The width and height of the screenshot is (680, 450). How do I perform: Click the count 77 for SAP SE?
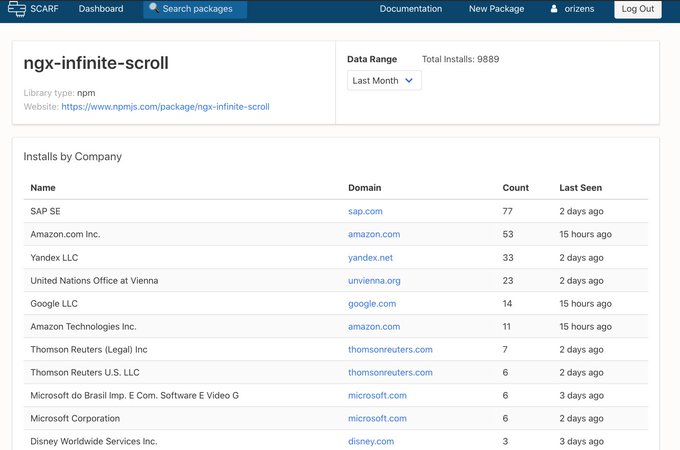pos(507,211)
